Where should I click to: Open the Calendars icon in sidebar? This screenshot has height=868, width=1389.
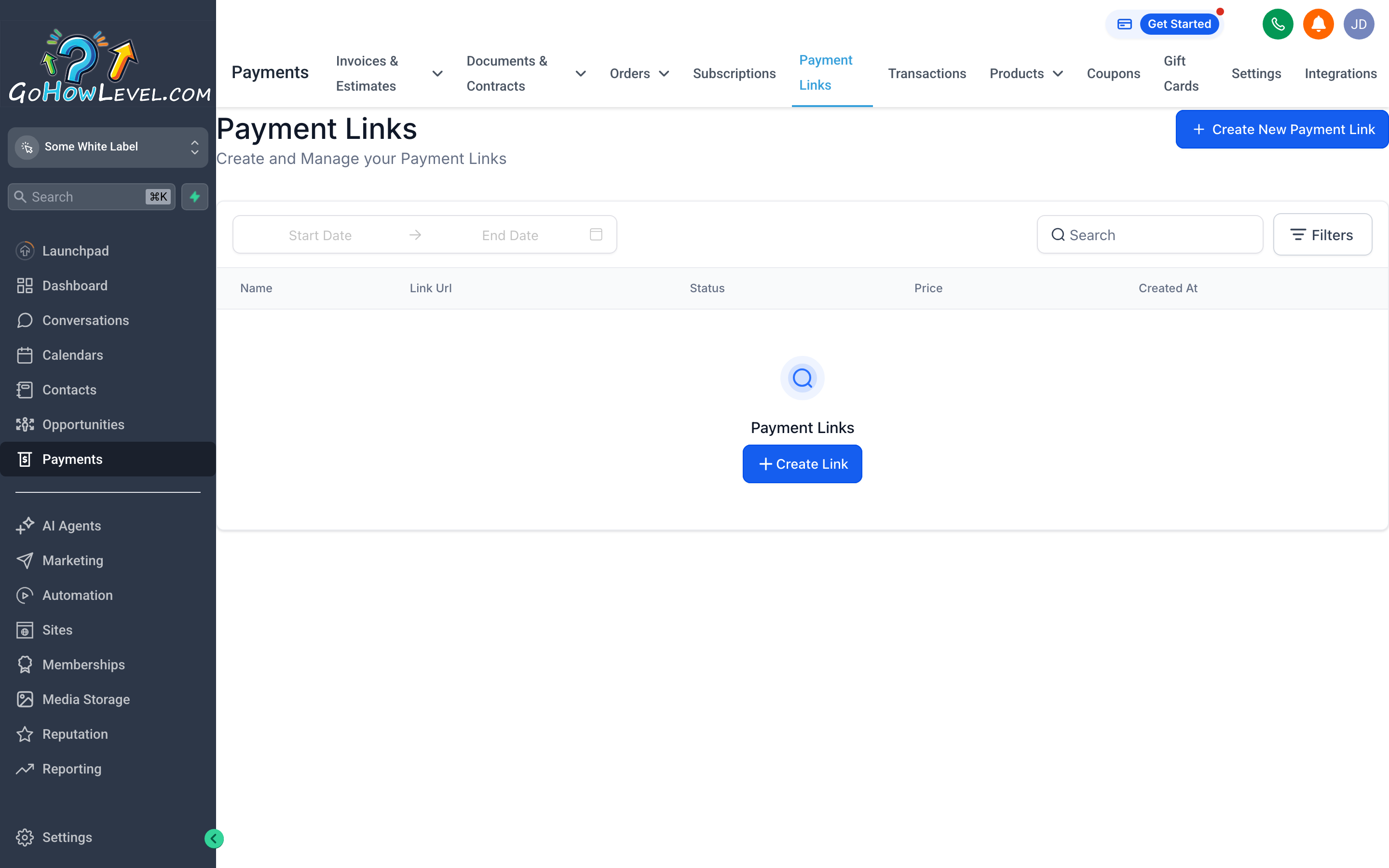coord(25,355)
